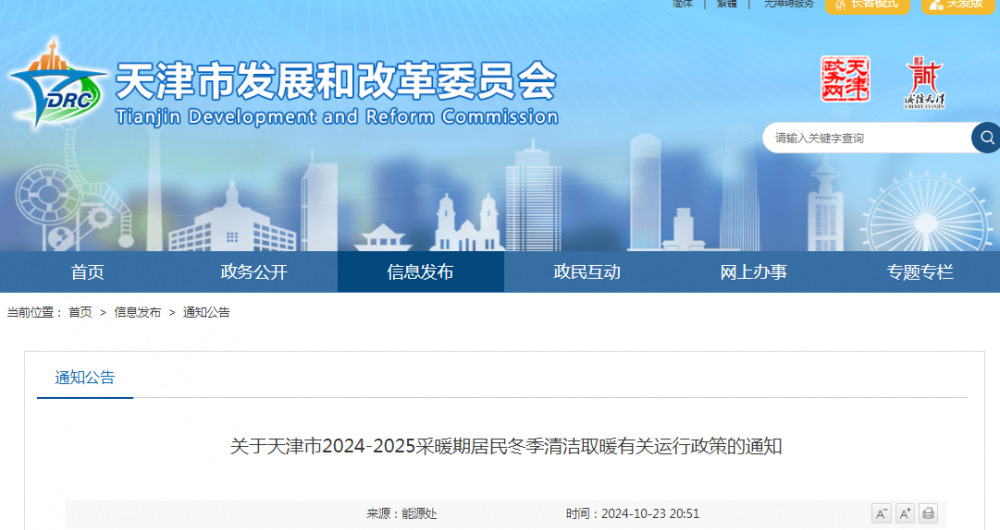
Task: Open 网上办事 navigation item
Action: click(753, 272)
